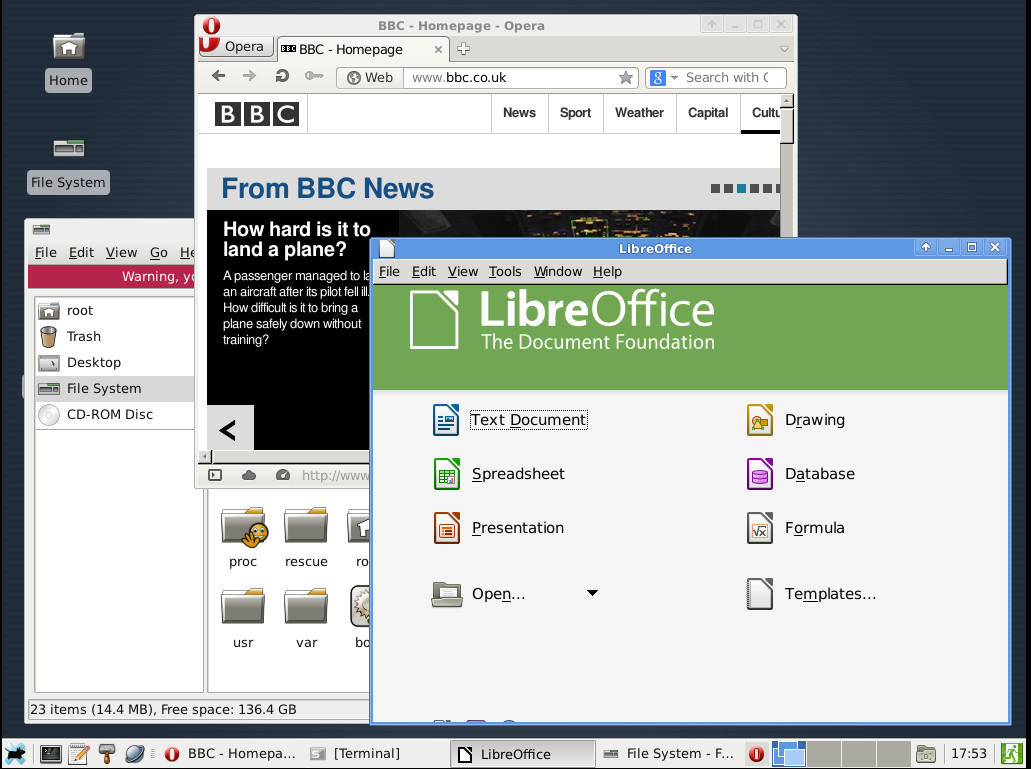Select root in file manager sidebar
The width and height of the screenshot is (1031, 769).
pyautogui.click(x=114, y=310)
